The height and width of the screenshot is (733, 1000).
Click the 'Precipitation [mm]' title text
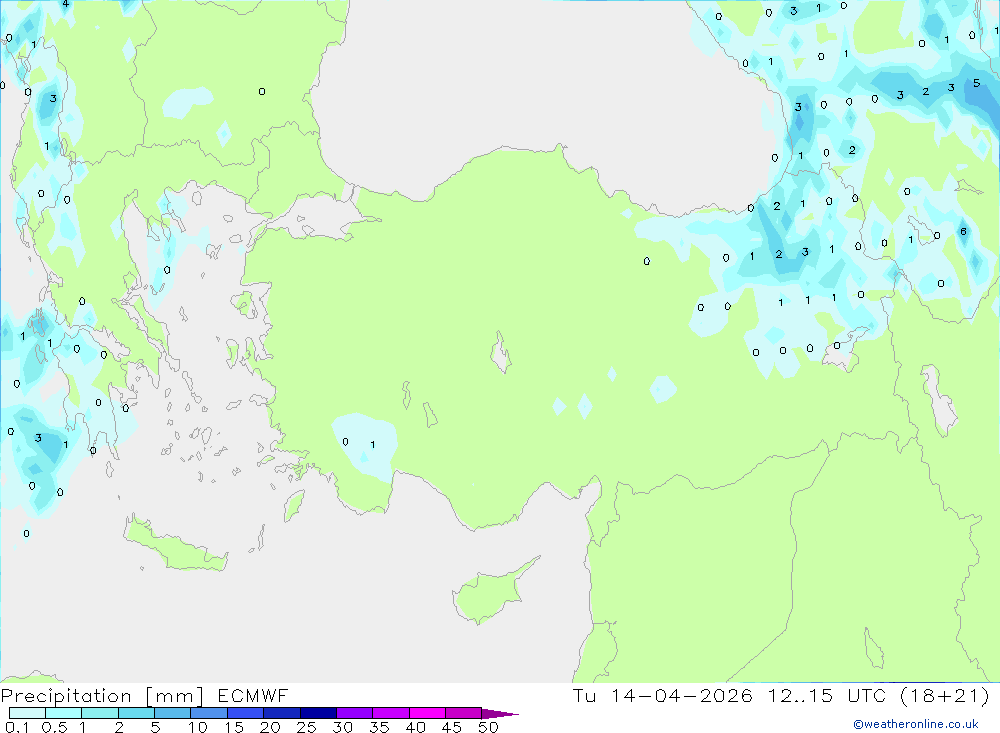pyautogui.click(x=102, y=696)
